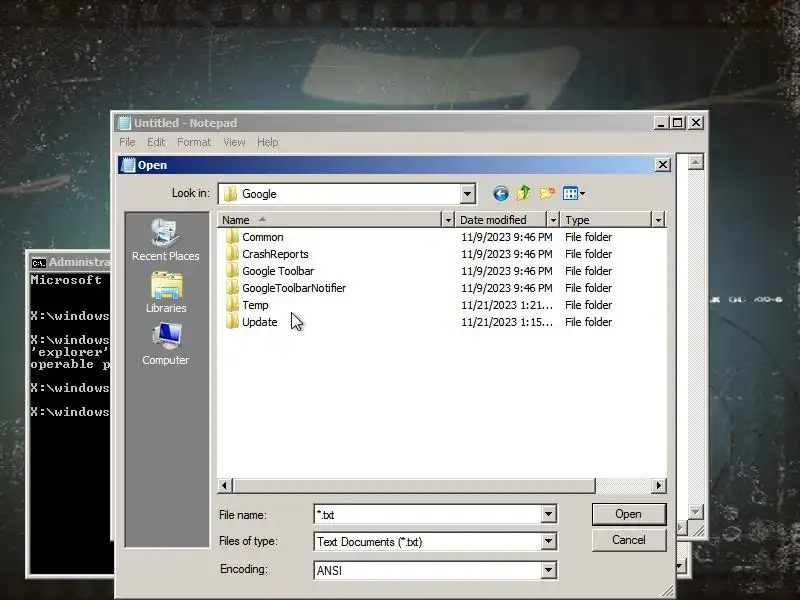Select the GoogleToolbarNotifier folder icon
800x600 pixels.
coord(232,288)
